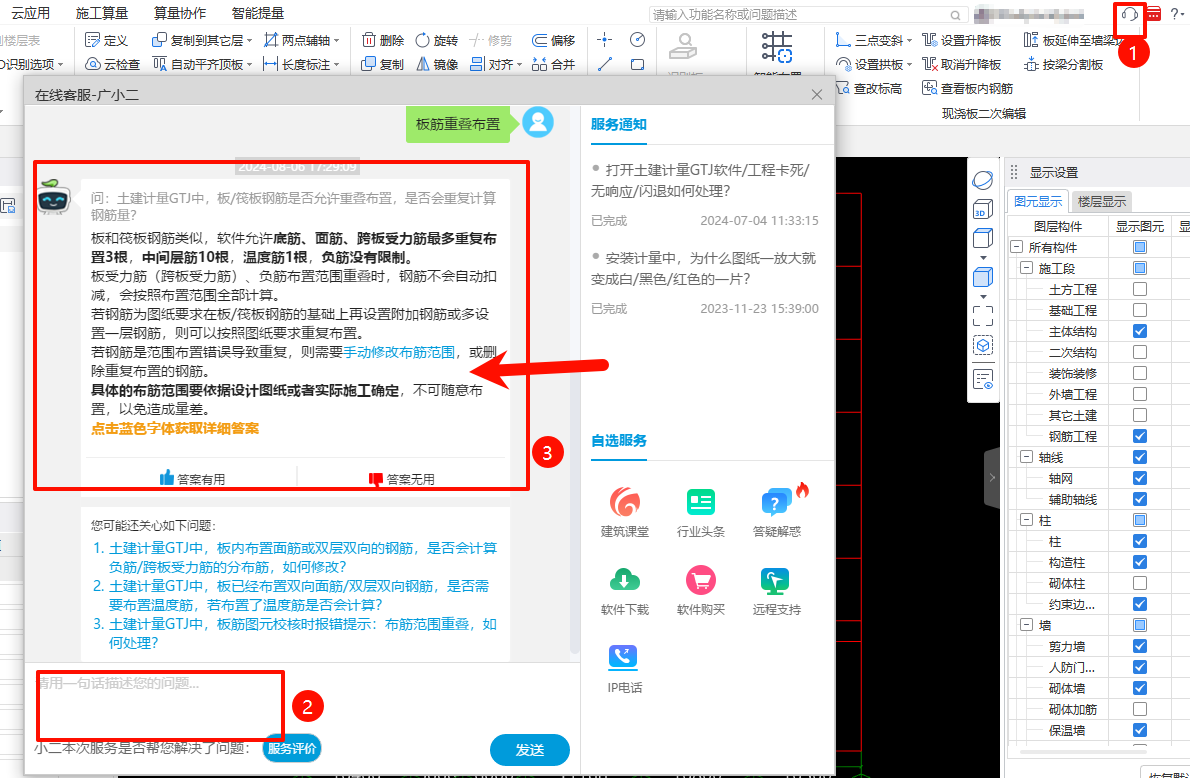
Task: Expand the collapsed side panel arrow
Action: tap(992, 478)
